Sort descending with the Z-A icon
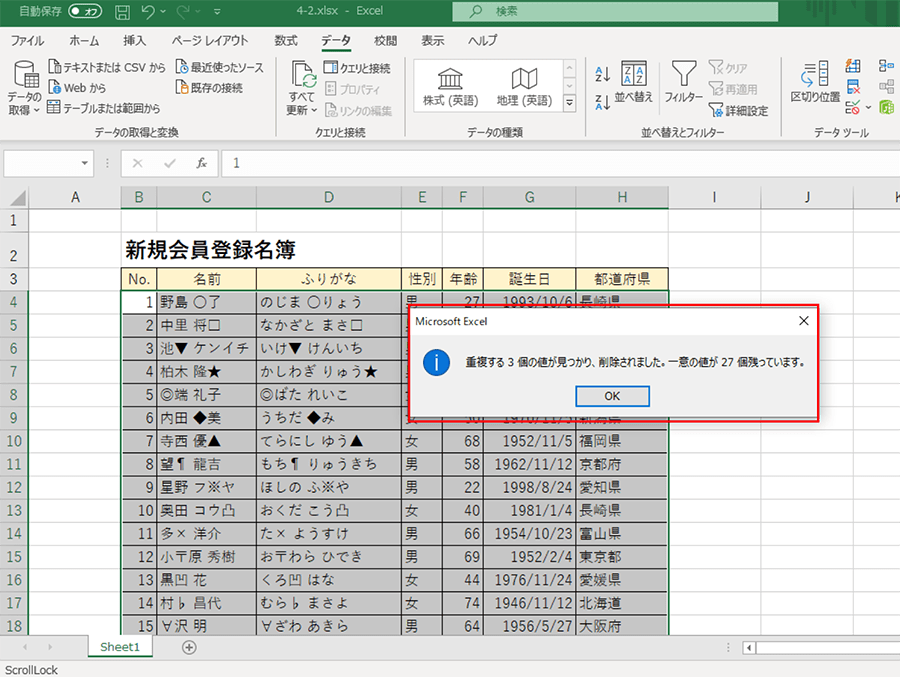The height and width of the screenshot is (677, 900). (x=602, y=101)
